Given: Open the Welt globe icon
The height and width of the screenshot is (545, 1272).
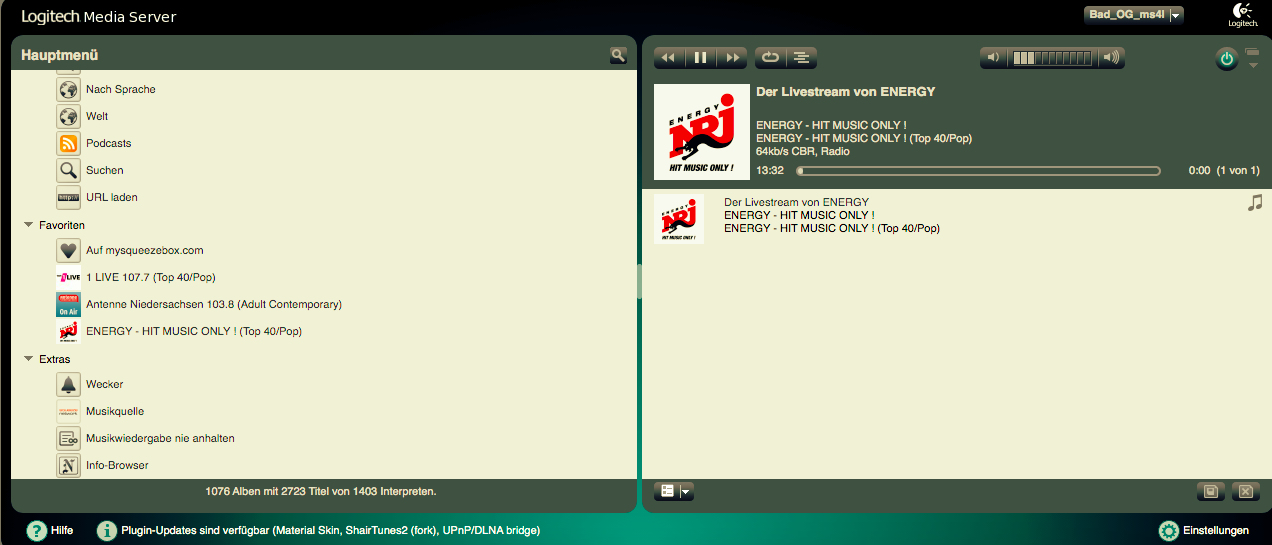Looking at the screenshot, I should 69,116.
